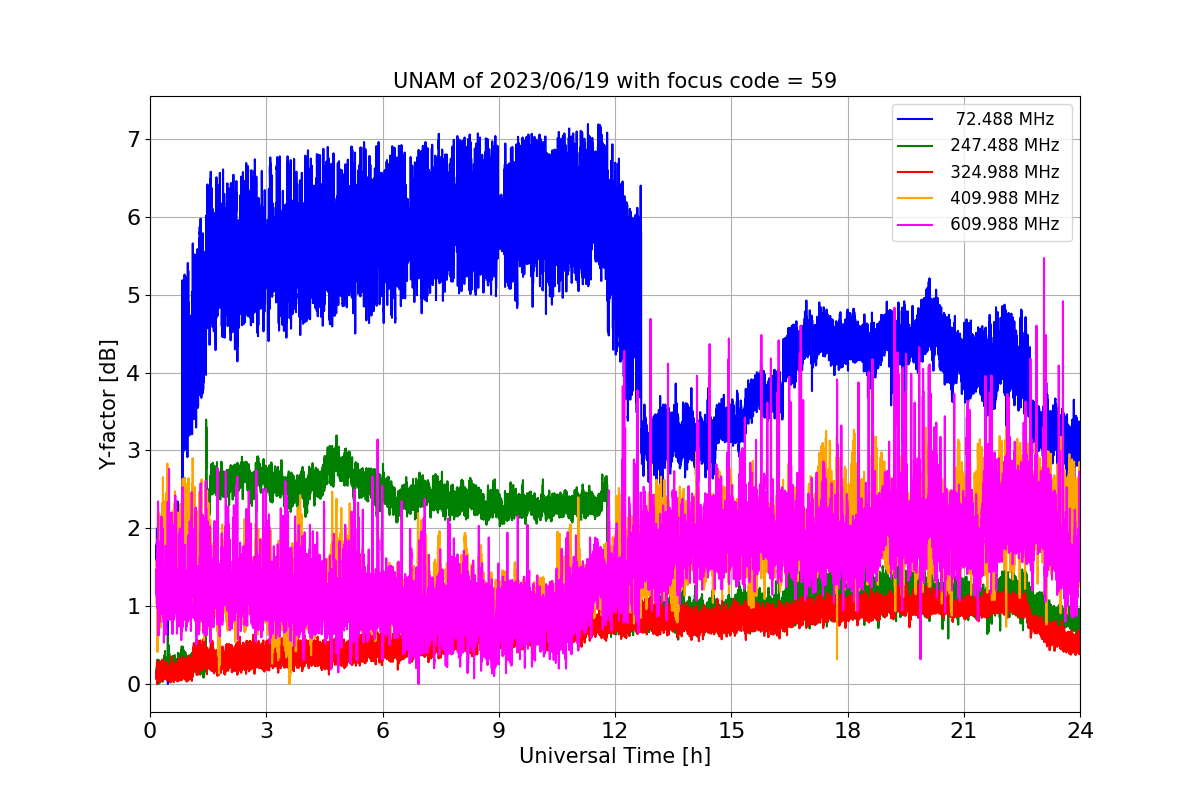
Task: Click the magenta line swatch in the legend
Action: (916, 225)
